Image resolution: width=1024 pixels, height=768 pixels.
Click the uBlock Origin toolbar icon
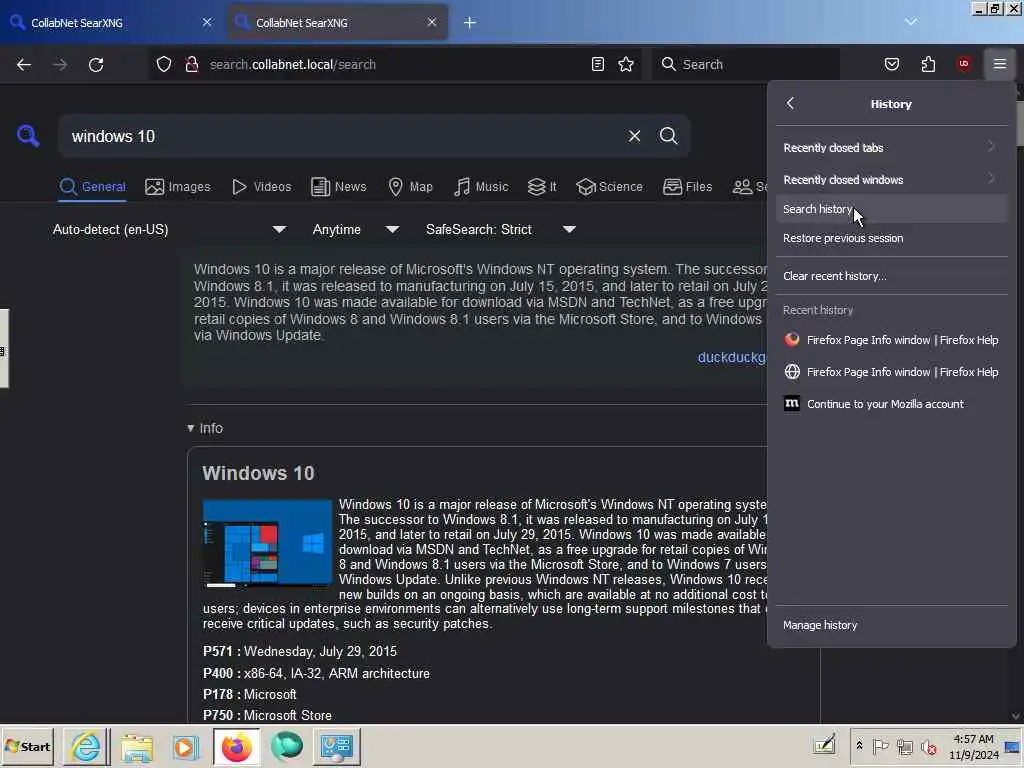tap(963, 64)
